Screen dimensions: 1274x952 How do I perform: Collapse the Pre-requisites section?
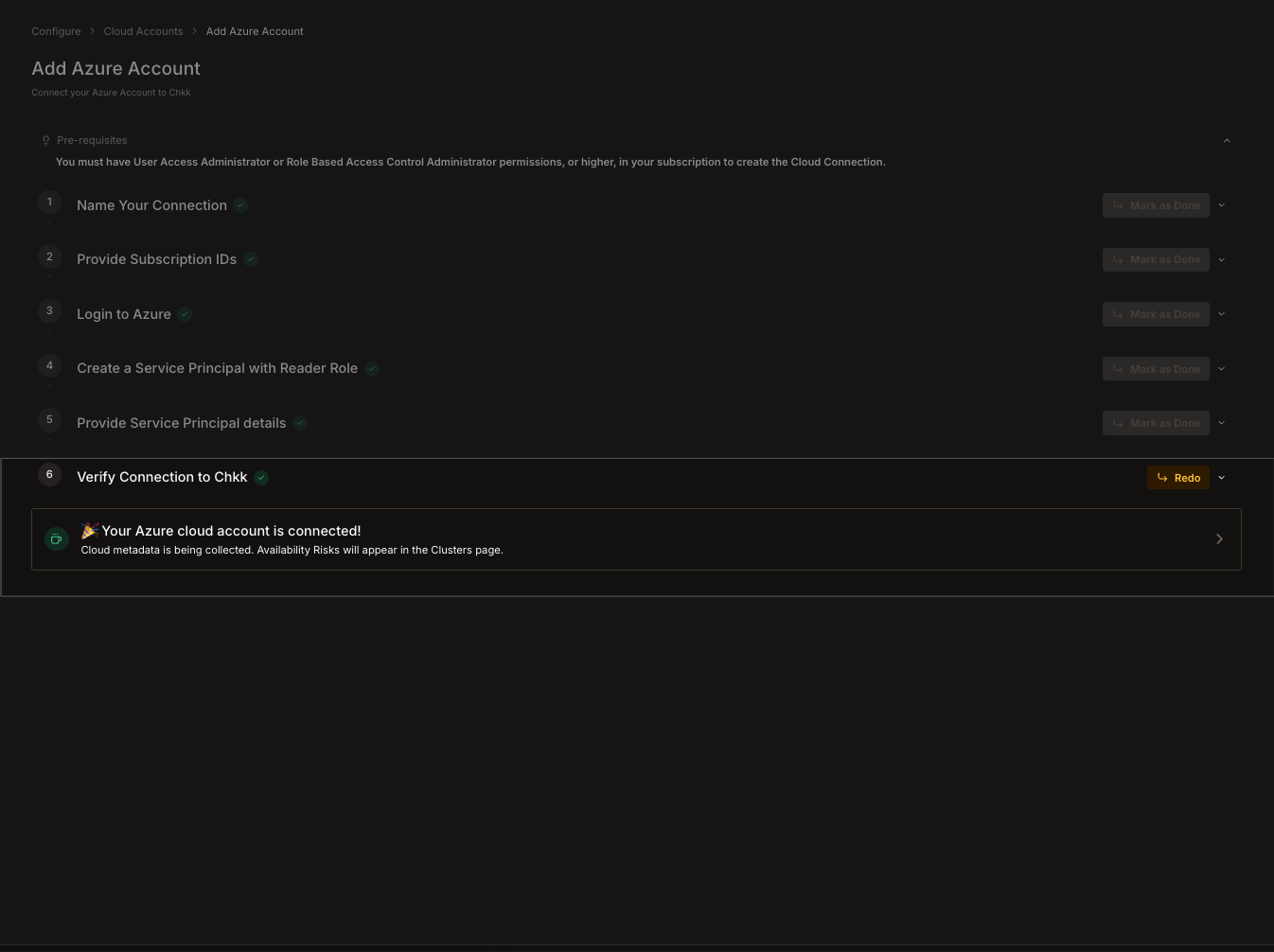point(1227,140)
